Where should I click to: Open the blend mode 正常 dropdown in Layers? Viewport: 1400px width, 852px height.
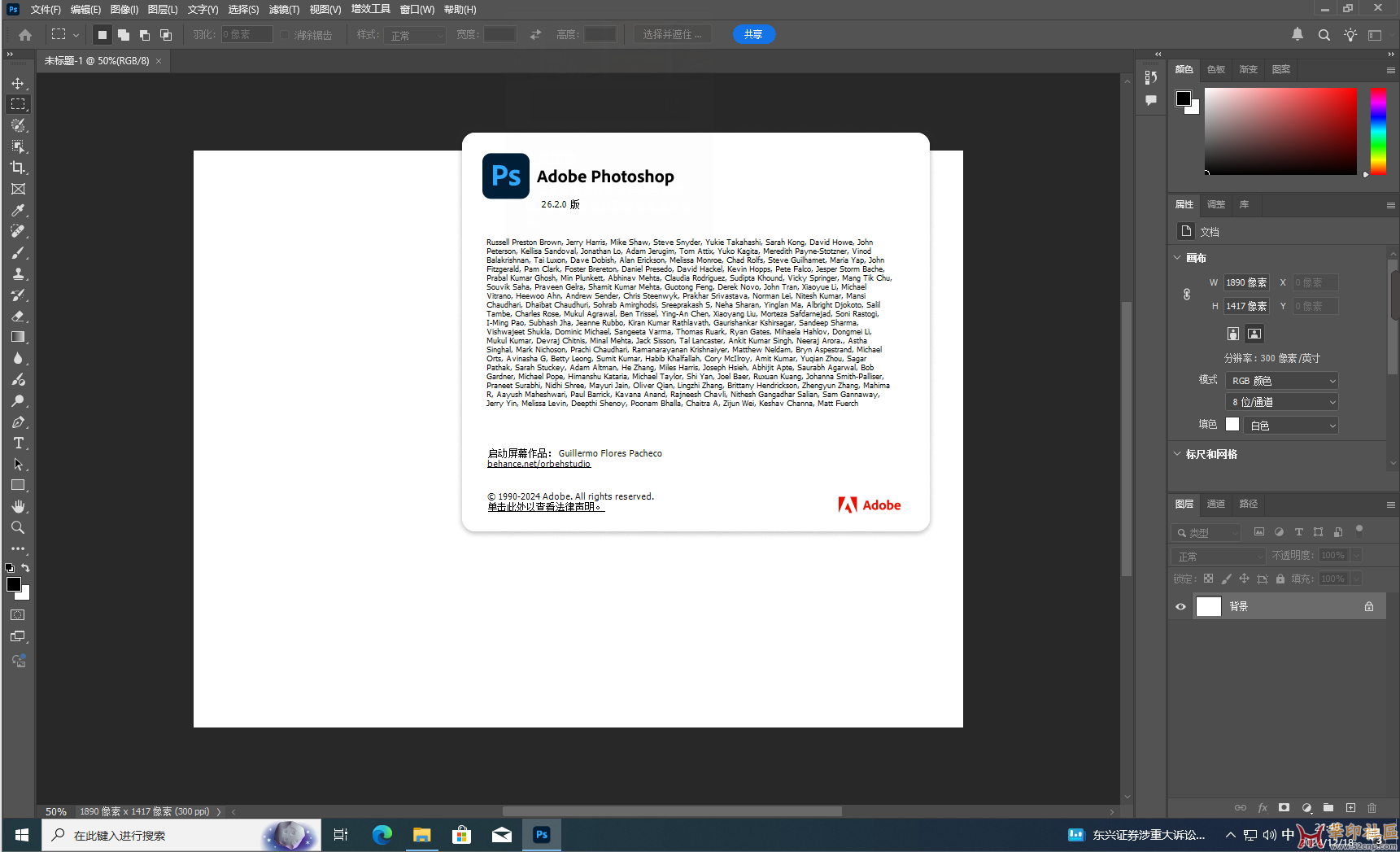click(x=1219, y=556)
